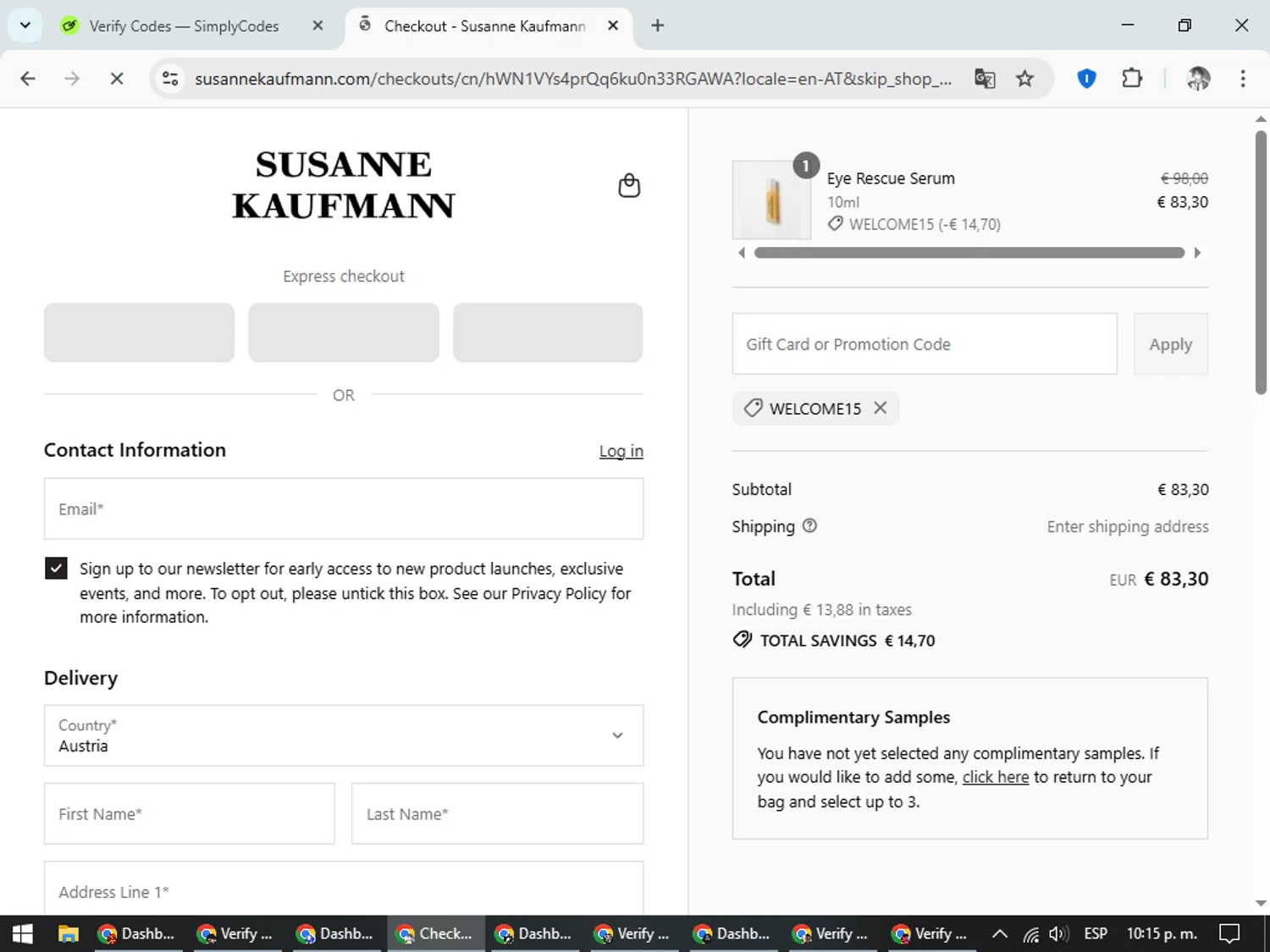Close the Checkout Susanne Kaufmann tab
The height and width of the screenshot is (952, 1270).
(613, 25)
